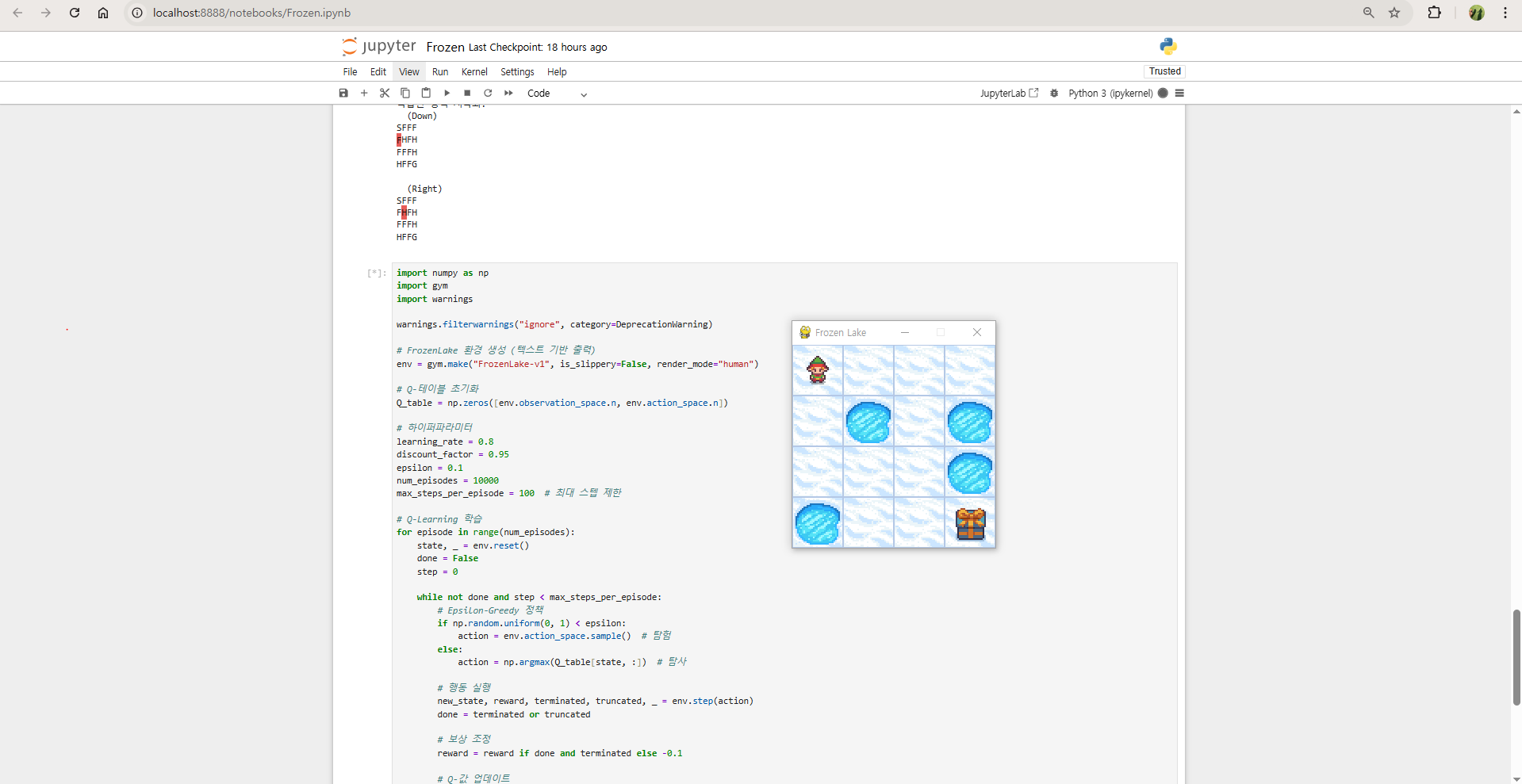Copy the selected cell
This screenshot has width=1522, height=784.
coord(405,93)
